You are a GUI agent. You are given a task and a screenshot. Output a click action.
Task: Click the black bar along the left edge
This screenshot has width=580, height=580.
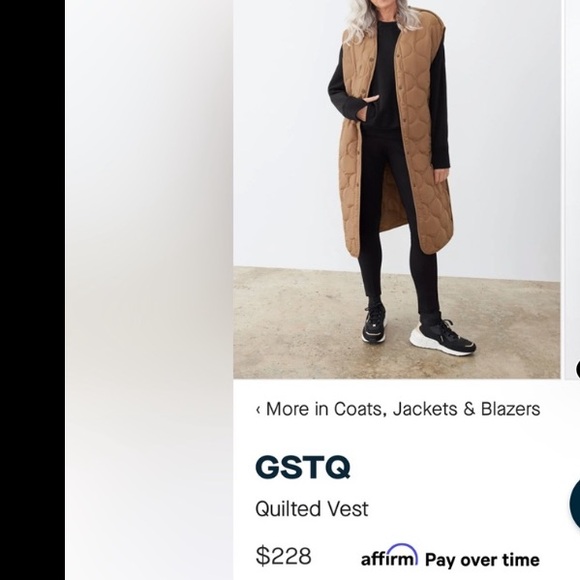(x=32, y=290)
